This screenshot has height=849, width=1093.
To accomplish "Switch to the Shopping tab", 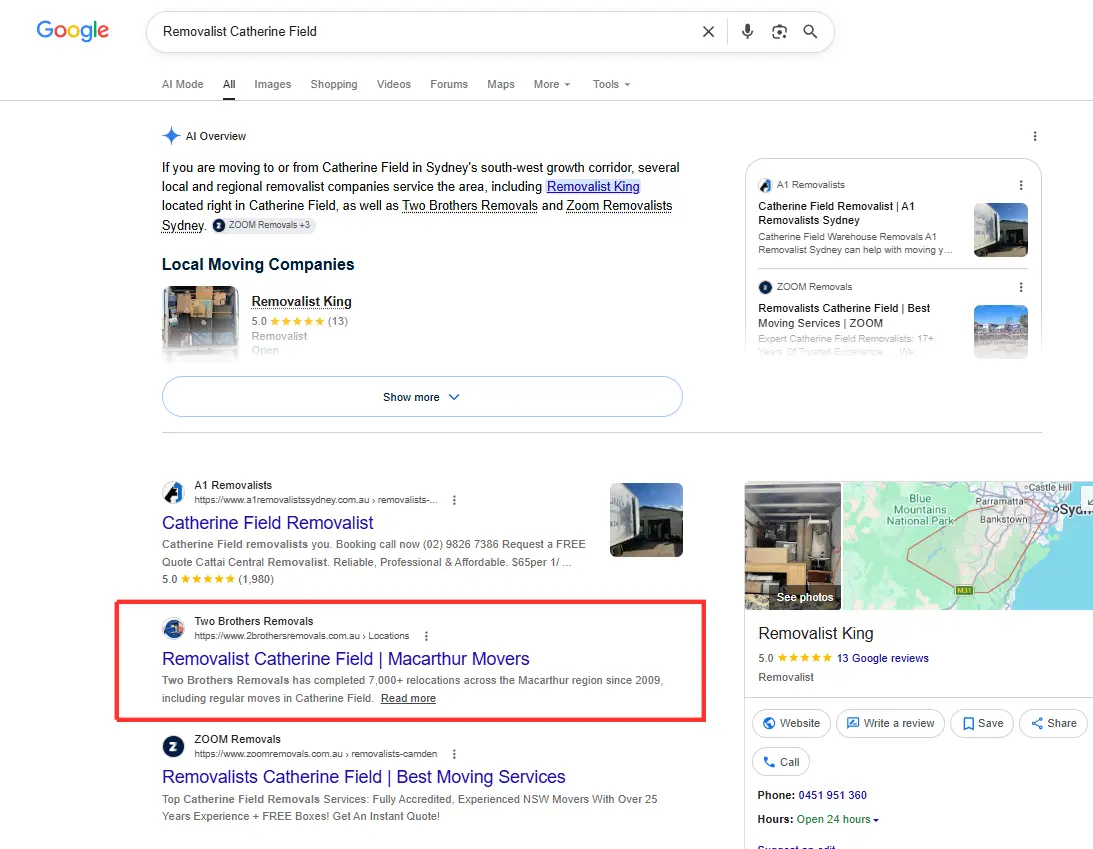I will point(334,84).
